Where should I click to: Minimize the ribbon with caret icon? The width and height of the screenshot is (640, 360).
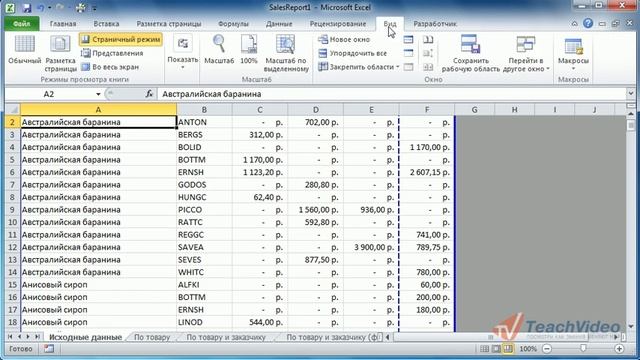pos(574,24)
